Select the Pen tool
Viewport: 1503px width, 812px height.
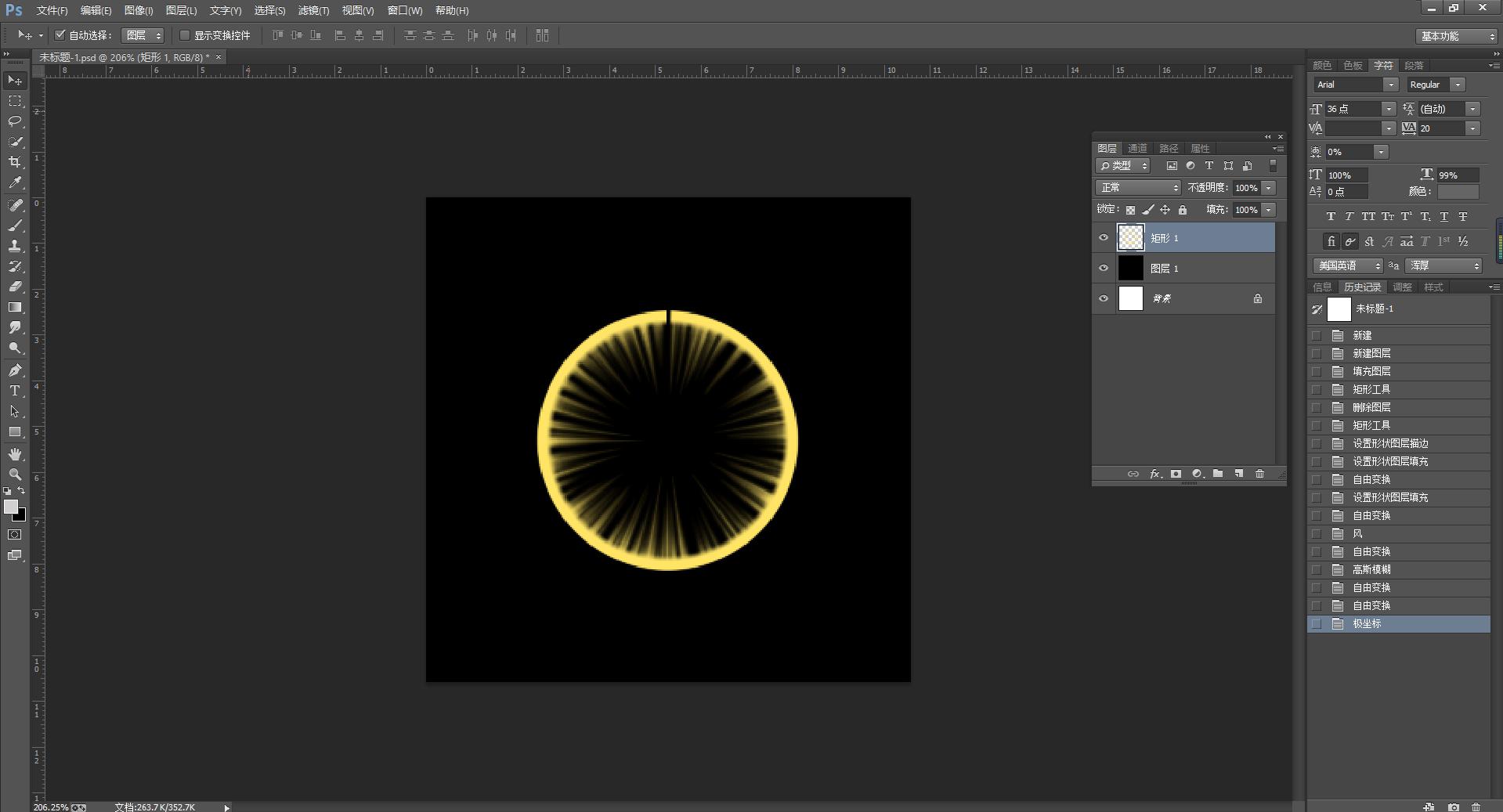pos(15,370)
